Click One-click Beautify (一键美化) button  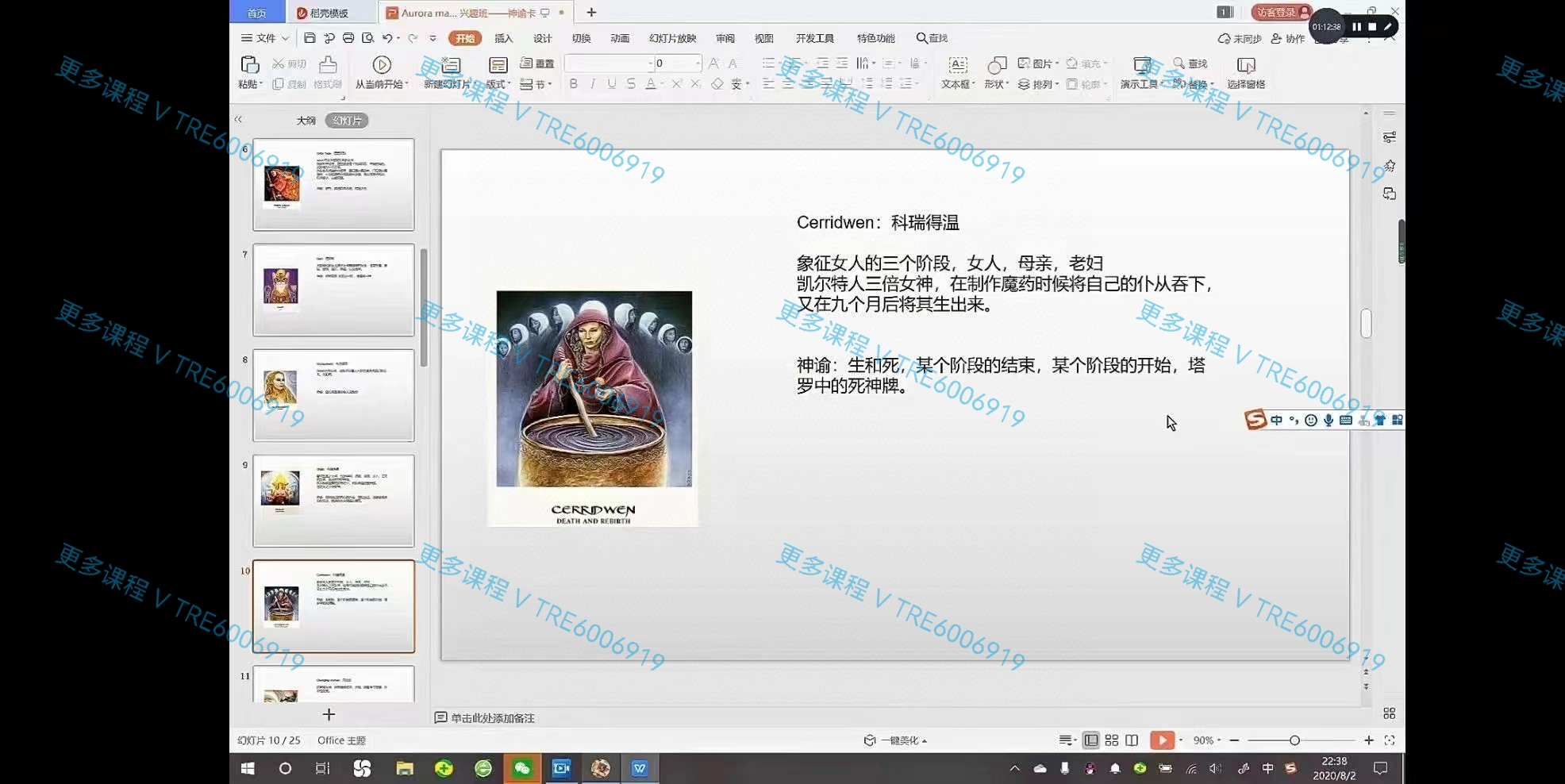[896, 740]
